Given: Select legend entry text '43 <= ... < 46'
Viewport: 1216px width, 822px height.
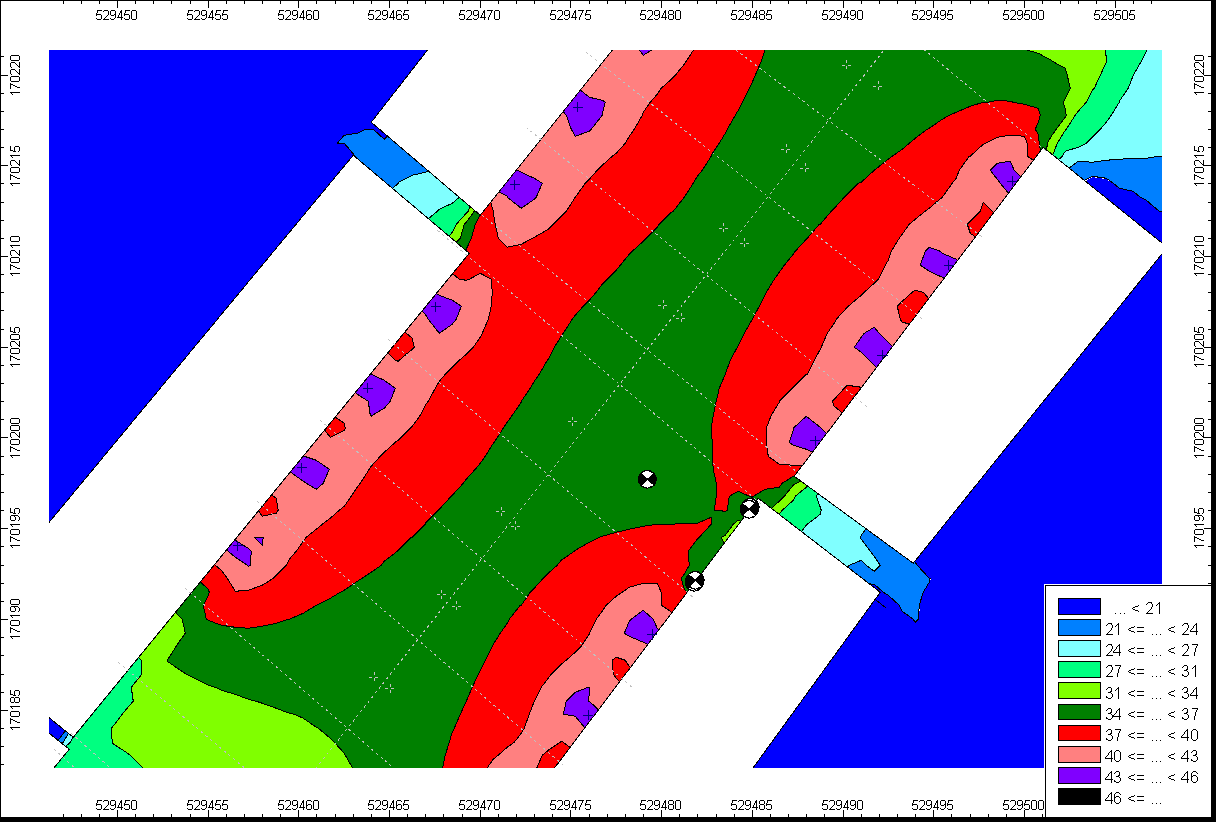Looking at the screenshot, I should pyautogui.click(x=1151, y=777).
